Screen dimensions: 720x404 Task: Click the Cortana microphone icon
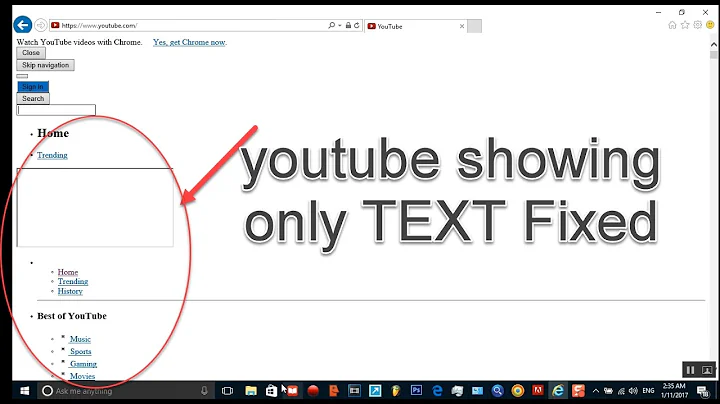[204, 391]
